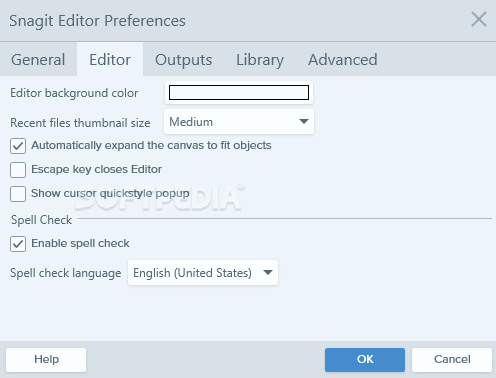Uncheck Automatically expand the canvas to fit objects

tap(18, 146)
